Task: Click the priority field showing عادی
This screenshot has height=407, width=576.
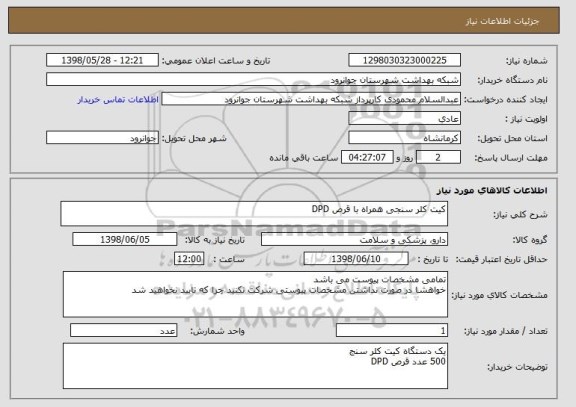Action: tap(404, 119)
